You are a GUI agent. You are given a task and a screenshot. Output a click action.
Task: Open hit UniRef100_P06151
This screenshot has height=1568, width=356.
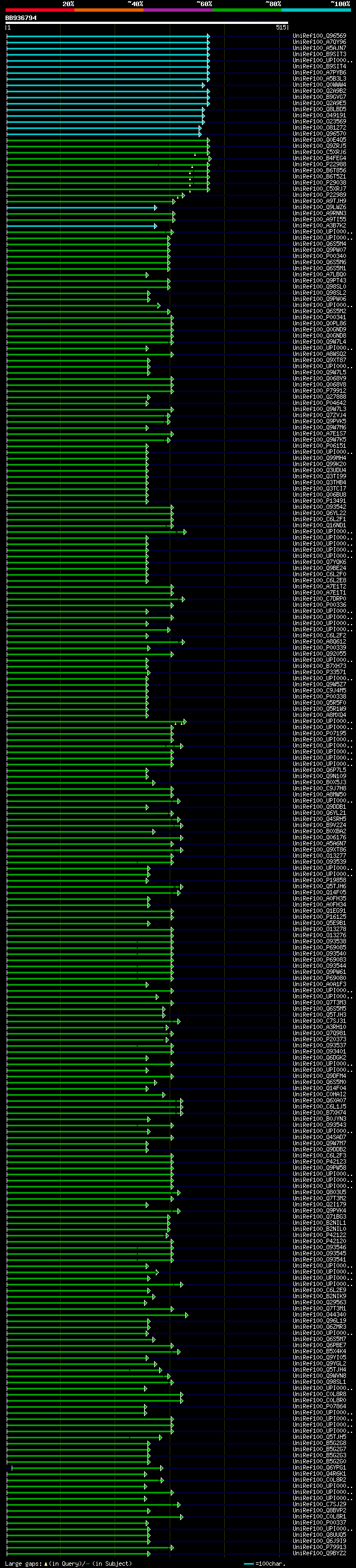click(x=319, y=446)
